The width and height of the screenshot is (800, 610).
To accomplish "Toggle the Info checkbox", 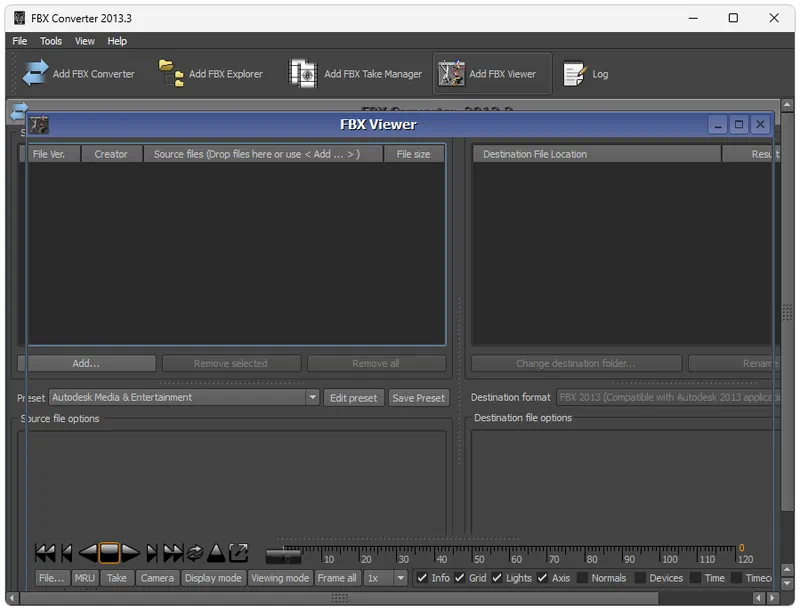I will coord(422,578).
